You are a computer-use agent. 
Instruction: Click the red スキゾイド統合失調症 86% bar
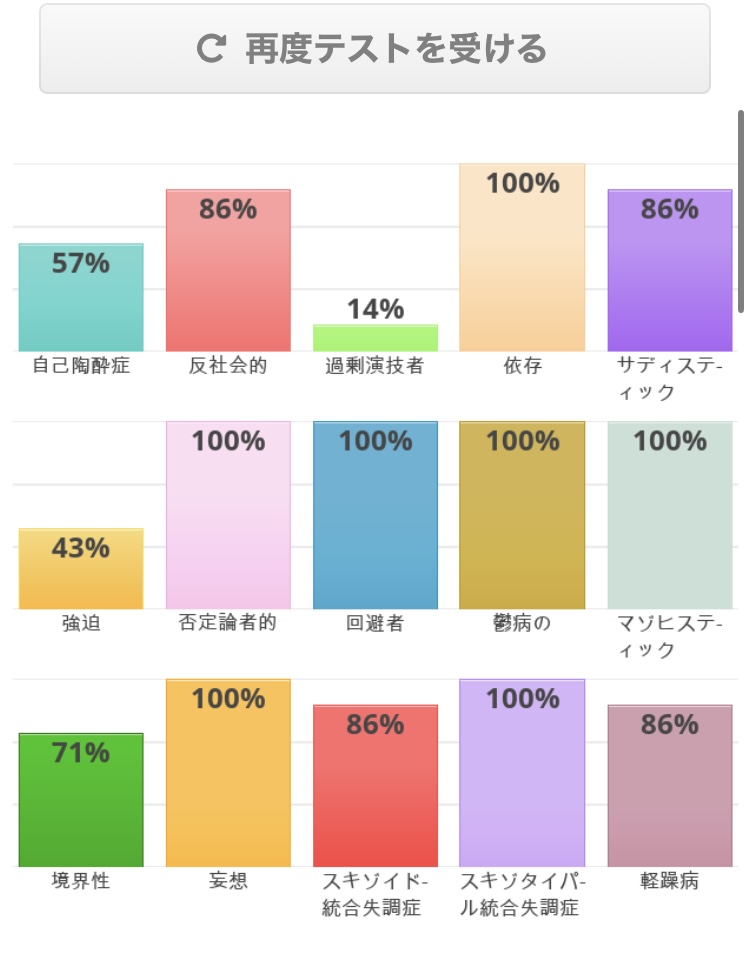click(x=375, y=786)
